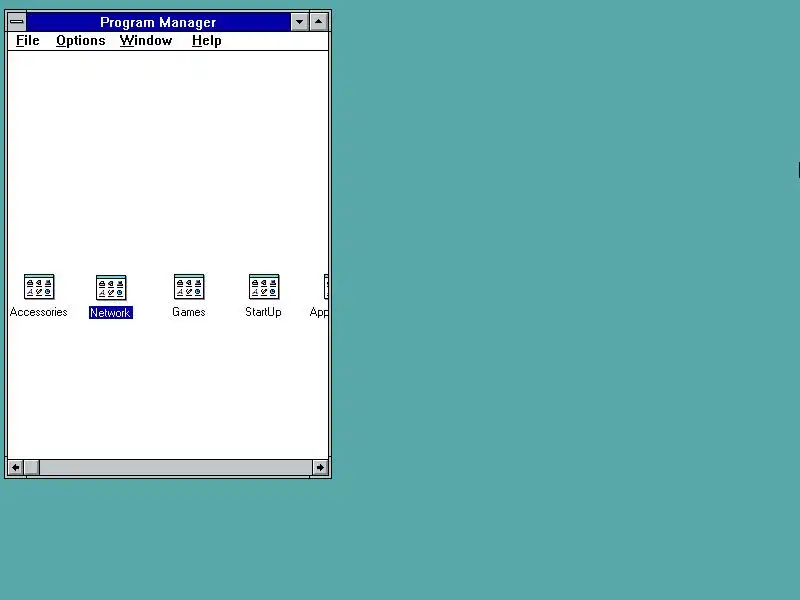Screen dimensions: 800x600
Task: Minimize Program Manager with down arrow button
Action: pyautogui.click(x=299, y=22)
